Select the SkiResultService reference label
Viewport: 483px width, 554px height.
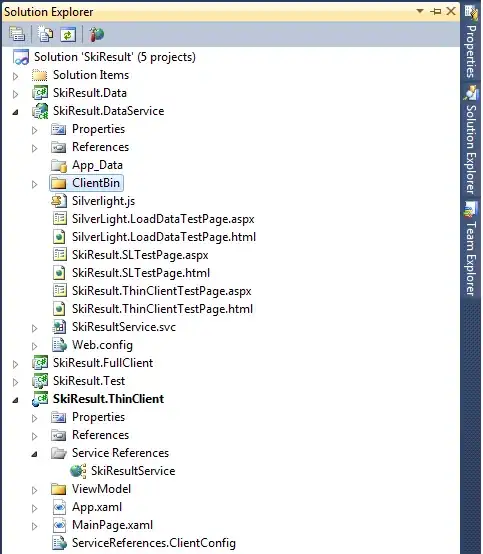pos(133,471)
